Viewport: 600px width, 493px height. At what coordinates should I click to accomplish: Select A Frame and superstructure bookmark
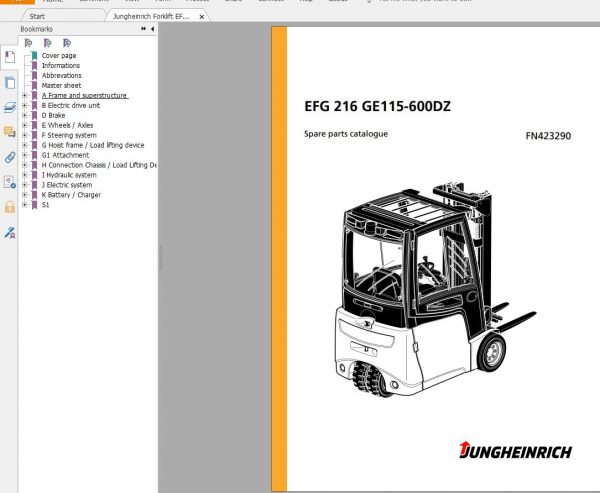pyautogui.click(x=85, y=95)
